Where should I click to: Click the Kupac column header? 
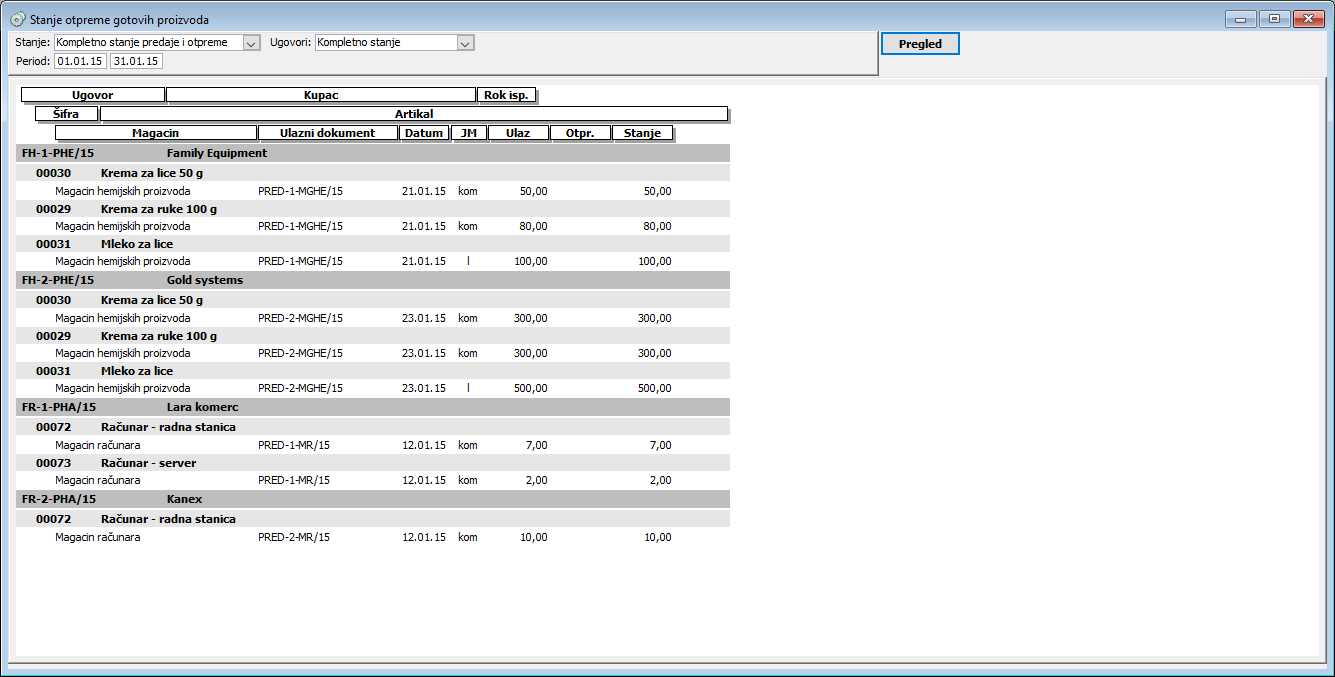321,95
